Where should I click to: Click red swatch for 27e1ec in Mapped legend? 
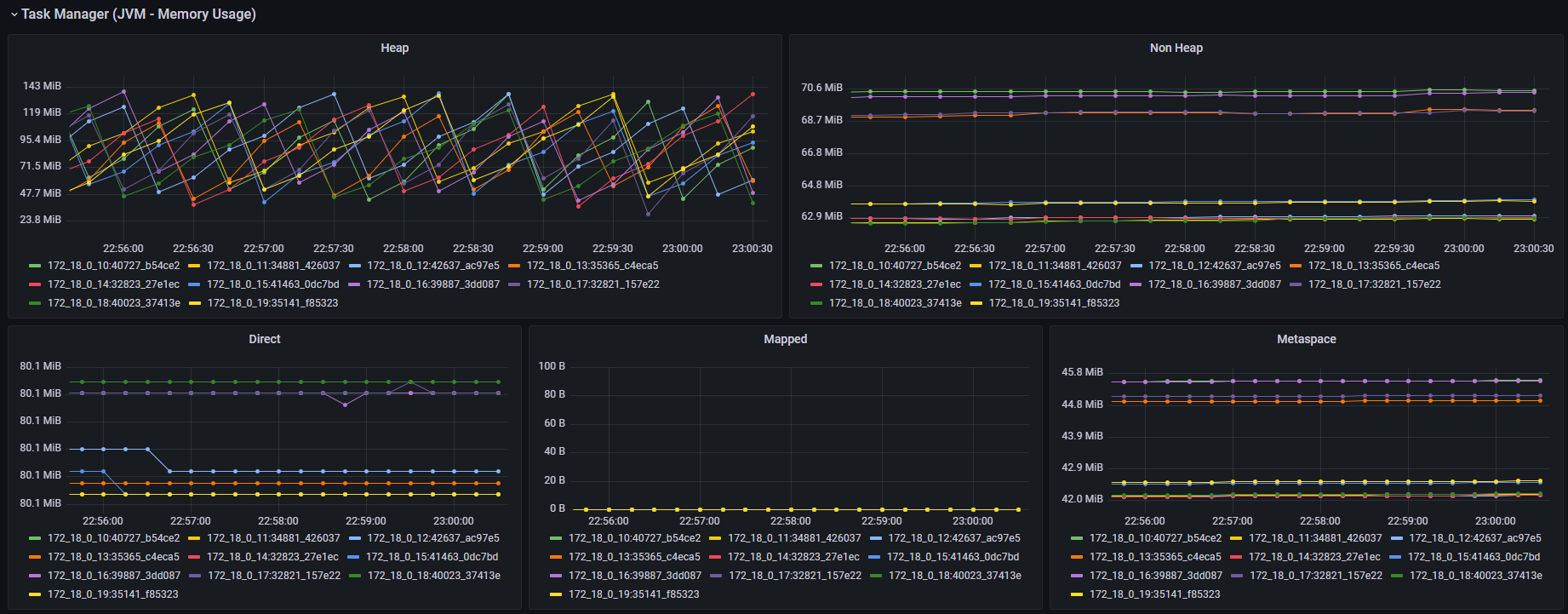click(x=715, y=557)
